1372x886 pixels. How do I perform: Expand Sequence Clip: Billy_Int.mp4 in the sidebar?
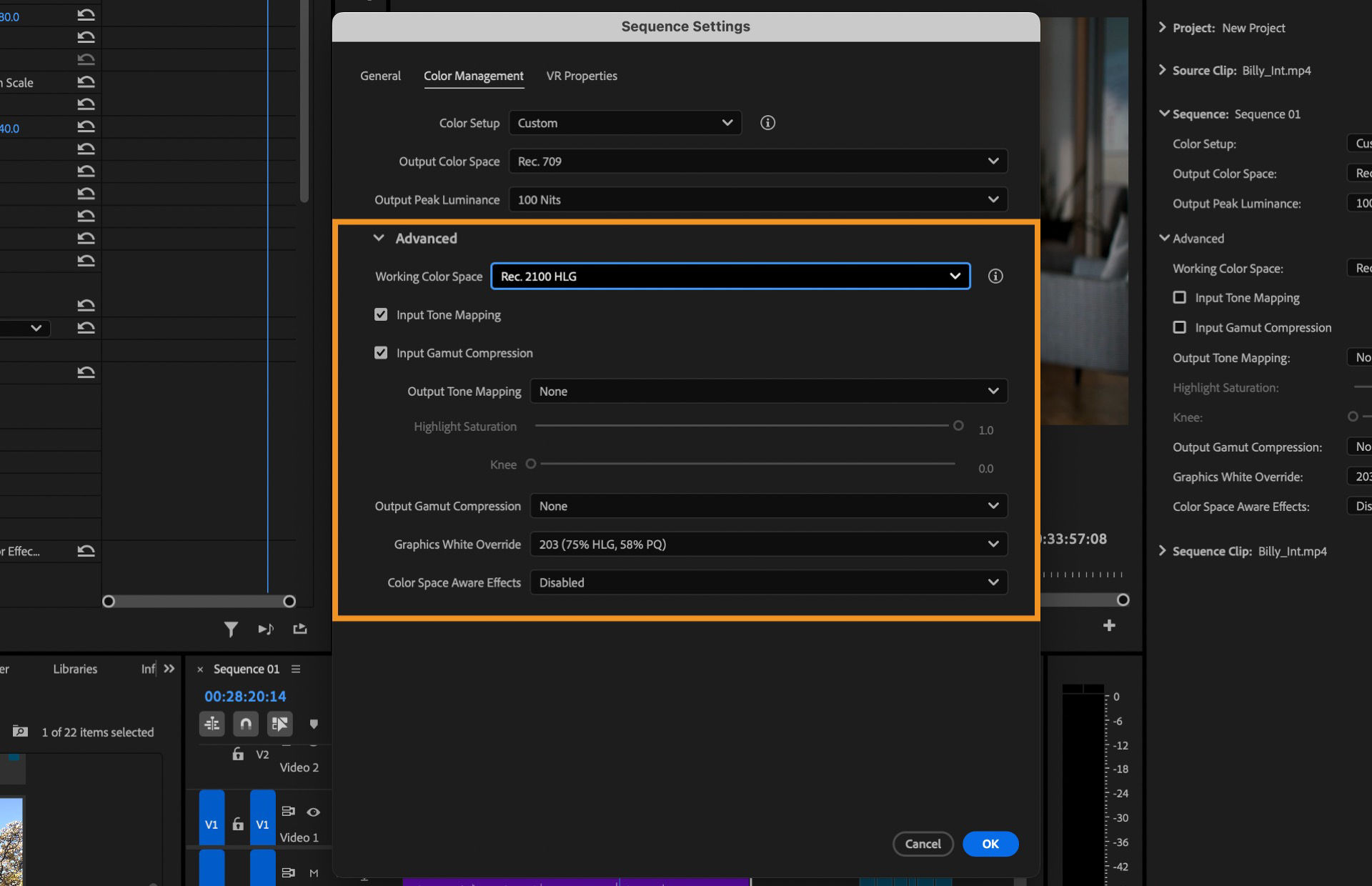tap(1161, 551)
